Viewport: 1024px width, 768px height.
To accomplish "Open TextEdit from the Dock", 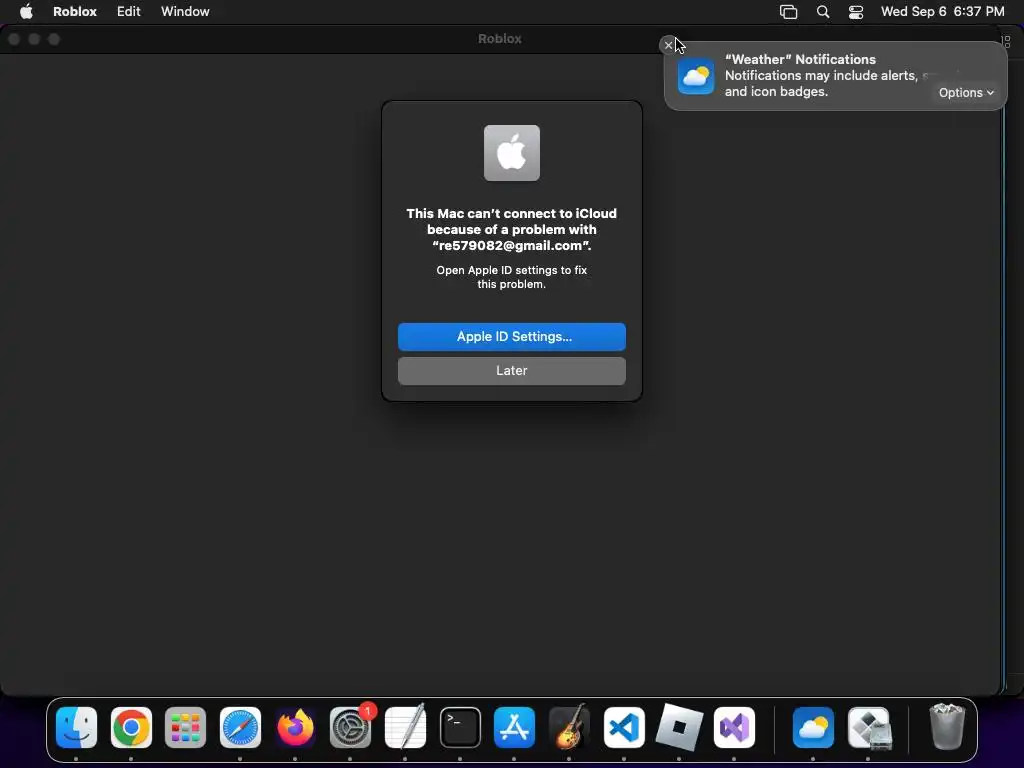I will (x=406, y=727).
